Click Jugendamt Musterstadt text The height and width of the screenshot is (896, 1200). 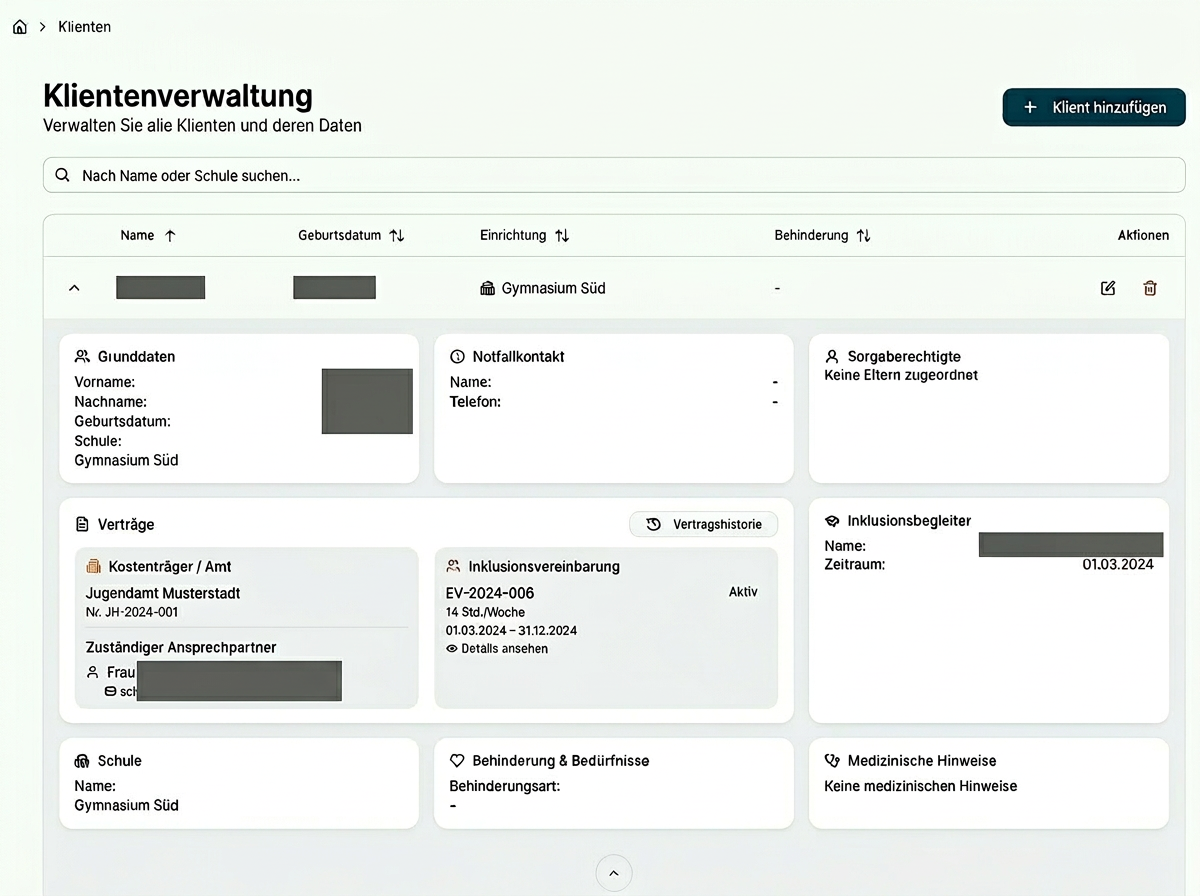163,593
